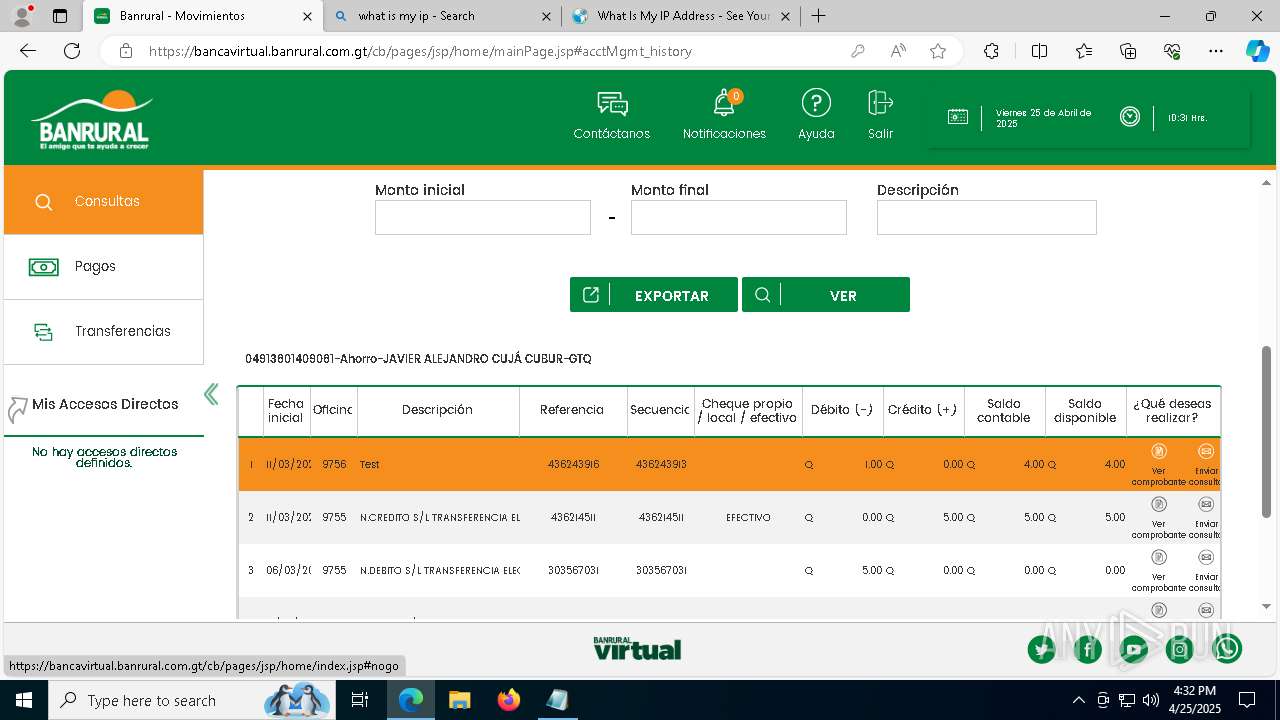Focus the Monto final input field
Screen dimensions: 1280x720
[x=739, y=218]
